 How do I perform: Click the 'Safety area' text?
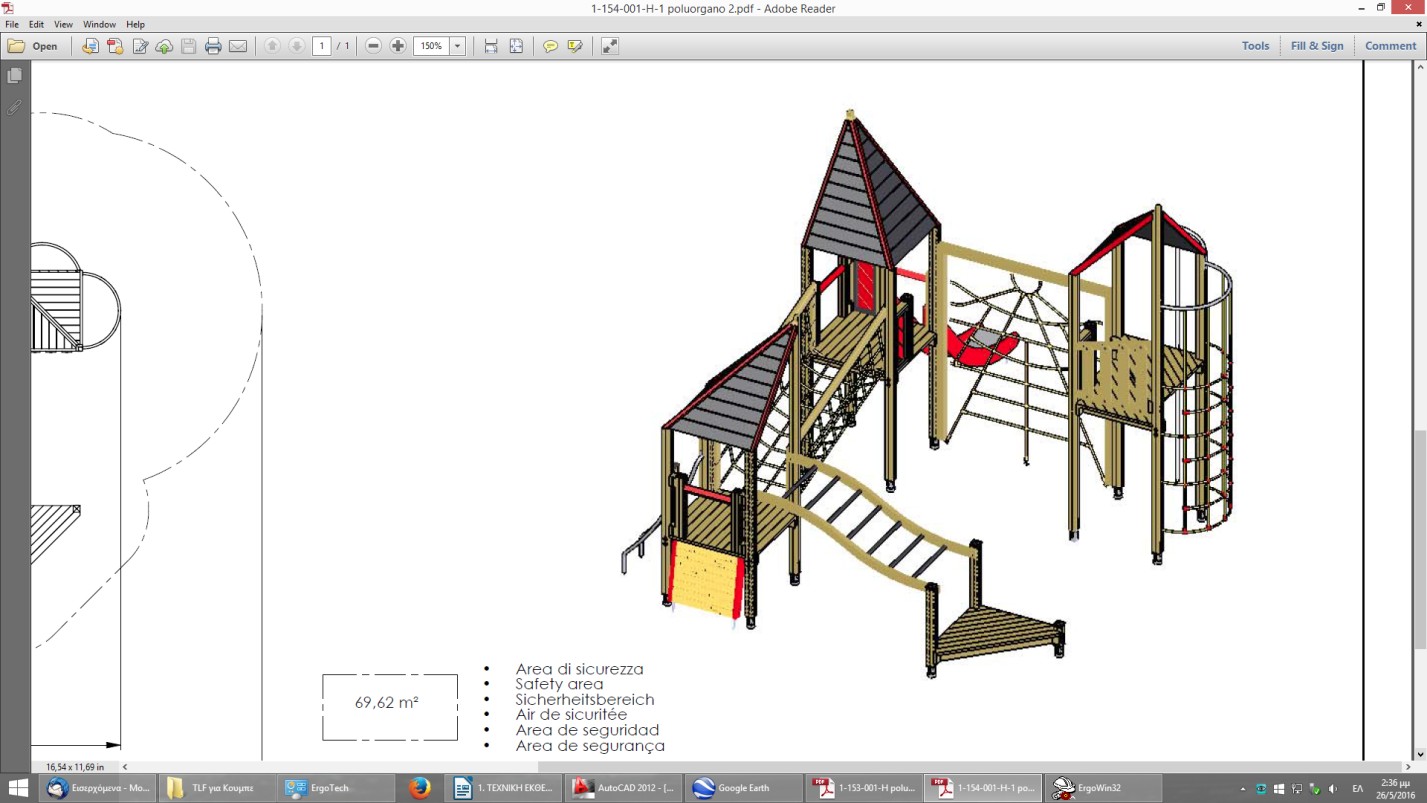559,684
